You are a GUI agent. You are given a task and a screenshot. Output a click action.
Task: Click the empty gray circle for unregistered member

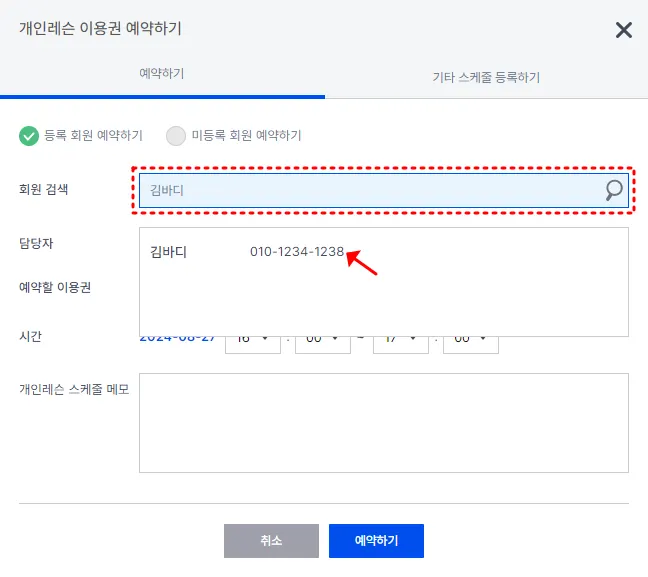coord(176,136)
